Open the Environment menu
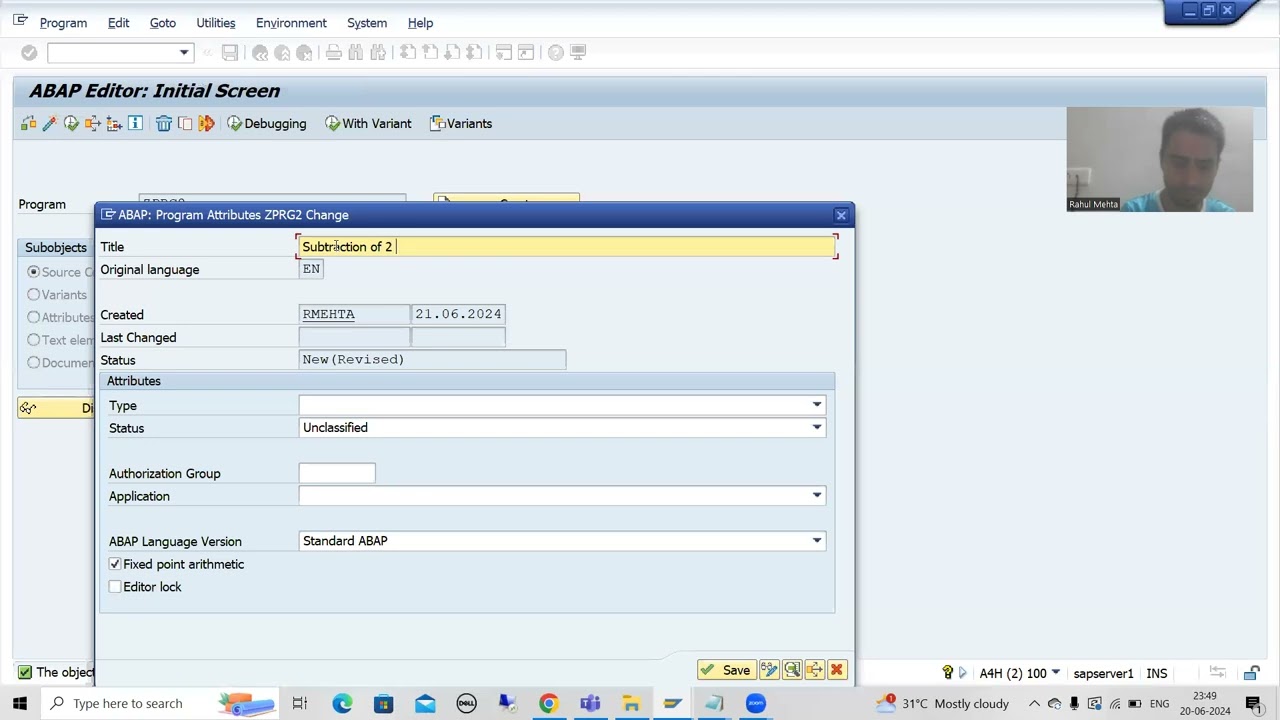Viewport: 1280px width, 720px height. tap(291, 22)
